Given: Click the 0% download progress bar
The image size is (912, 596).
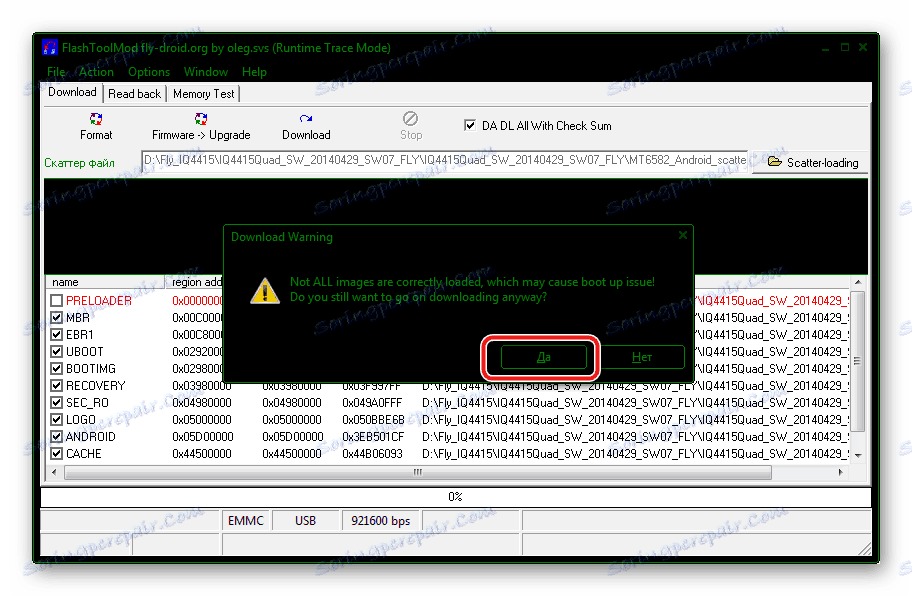Looking at the screenshot, I should [455, 497].
